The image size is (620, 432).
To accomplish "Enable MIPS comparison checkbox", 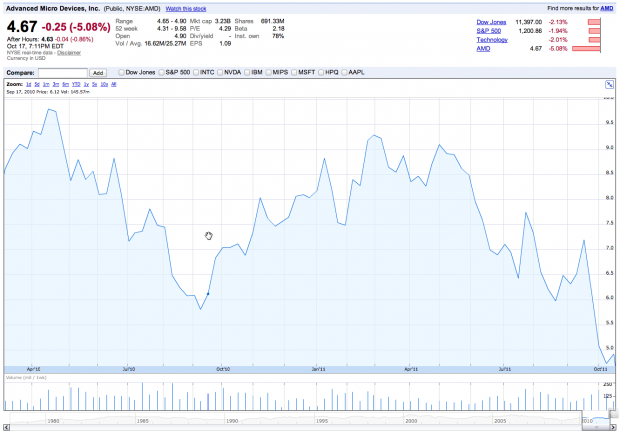I will (x=268, y=72).
